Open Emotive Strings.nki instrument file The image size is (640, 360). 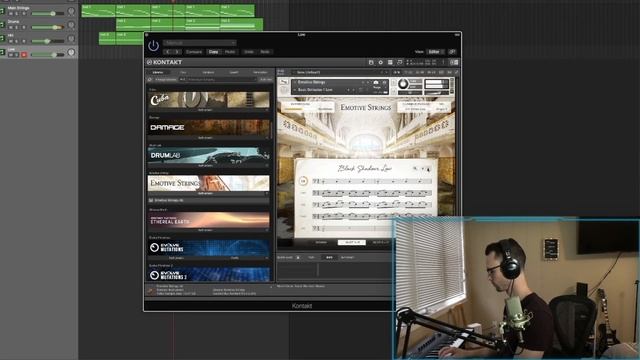[209, 200]
